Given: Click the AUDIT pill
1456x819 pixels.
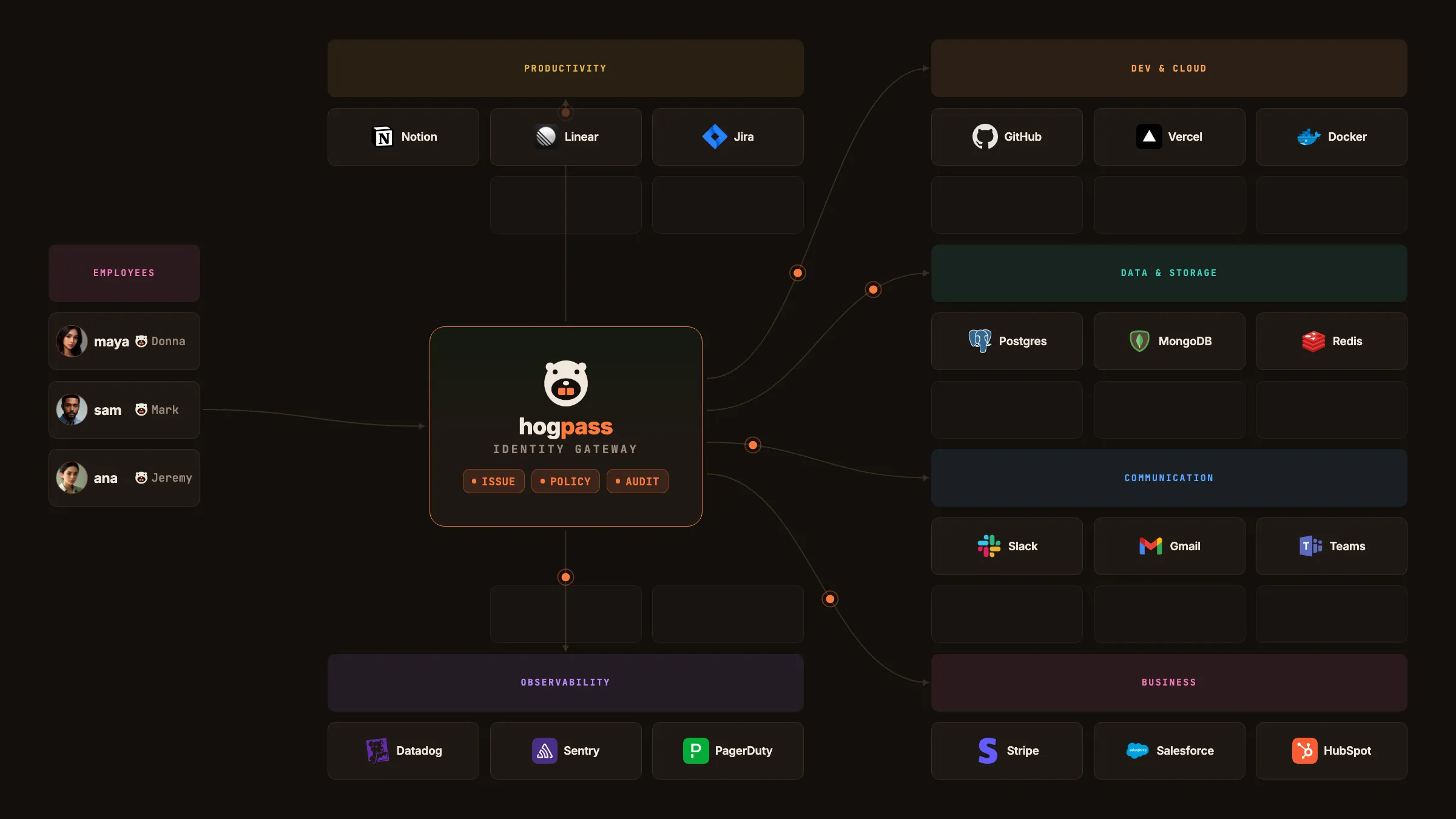Looking at the screenshot, I should coord(638,481).
